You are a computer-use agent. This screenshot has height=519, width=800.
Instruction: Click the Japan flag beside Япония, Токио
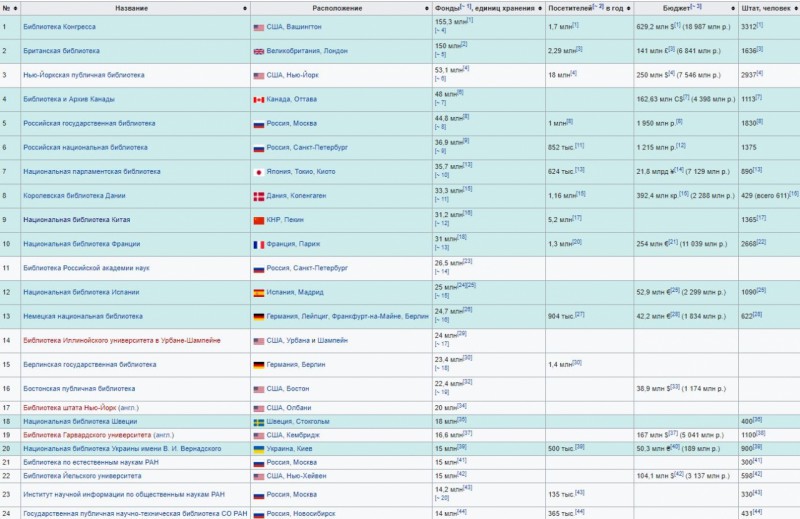(259, 172)
